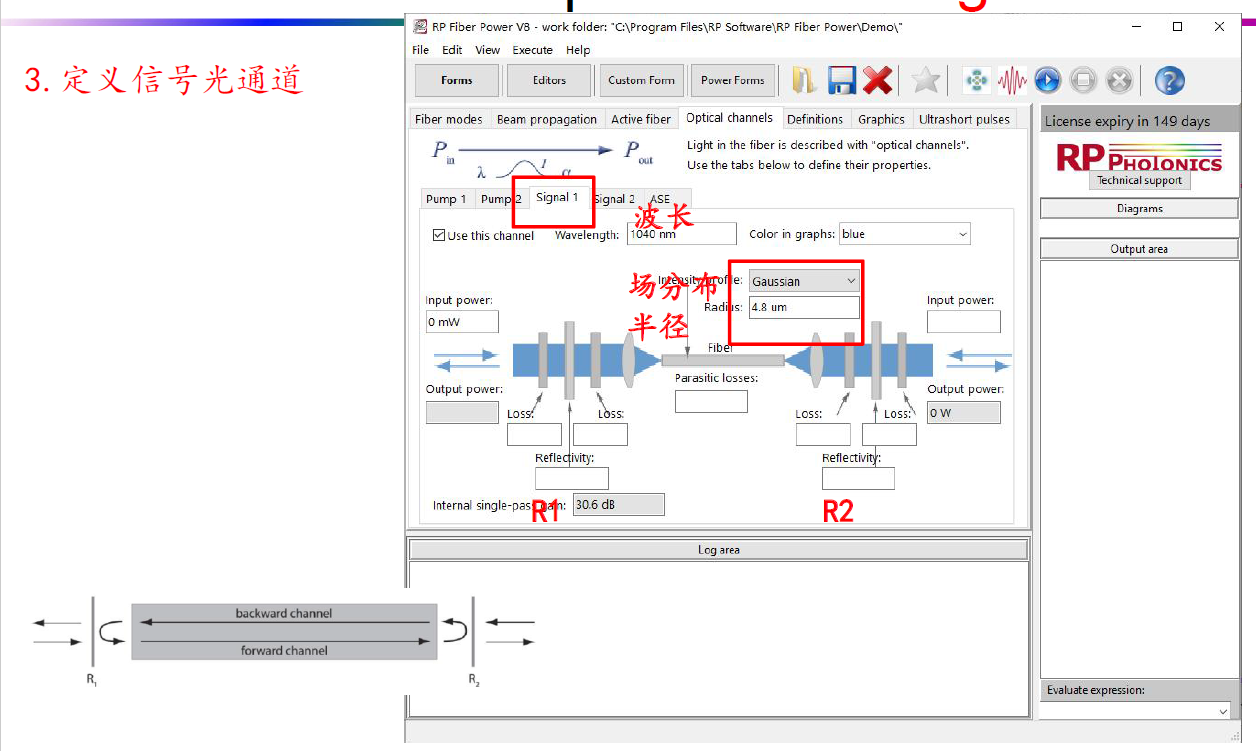Screen dimensions: 1256x751
Task: Click the RP Photonics logo
Action: pyautogui.click(x=1139, y=158)
